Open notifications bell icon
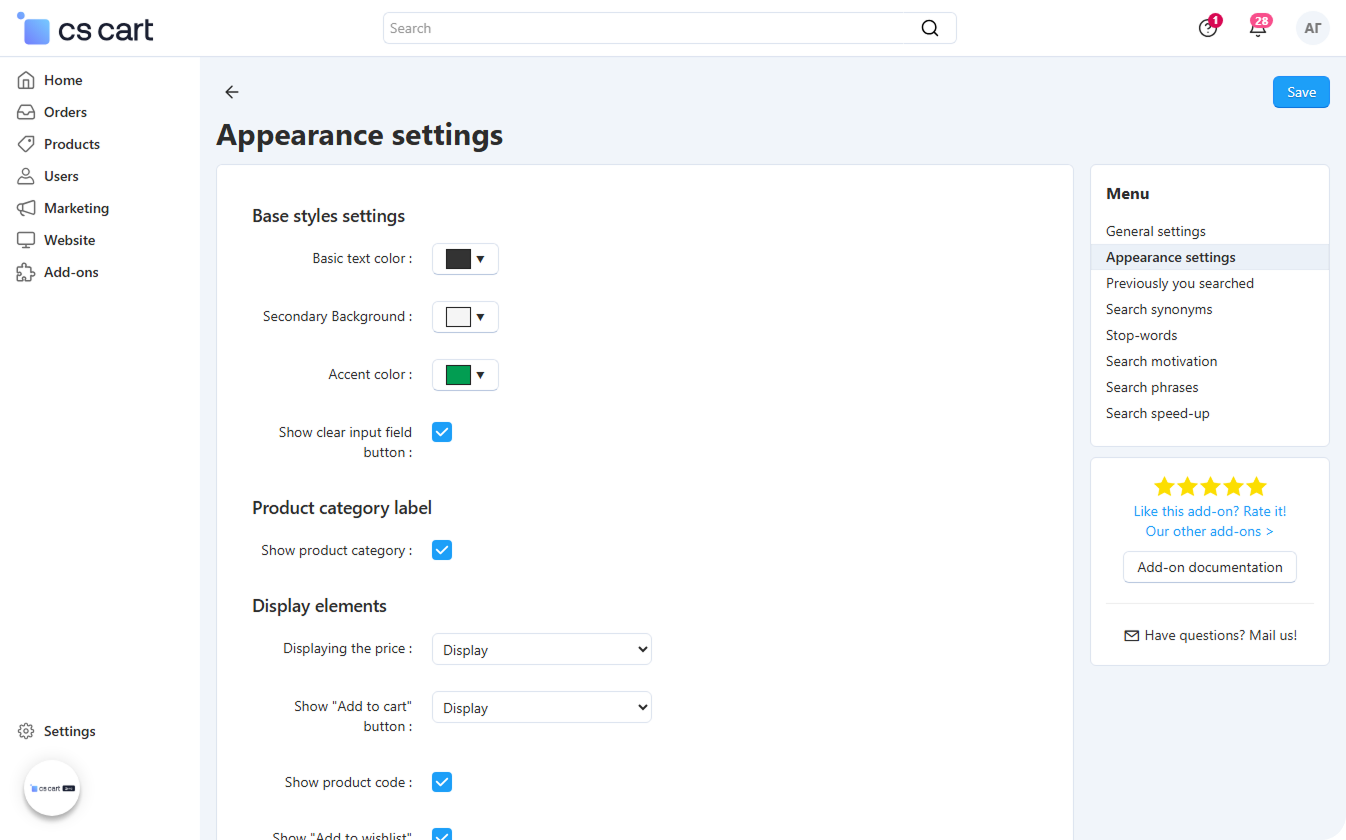This screenshot has height=840, width=1346. 1258,28
